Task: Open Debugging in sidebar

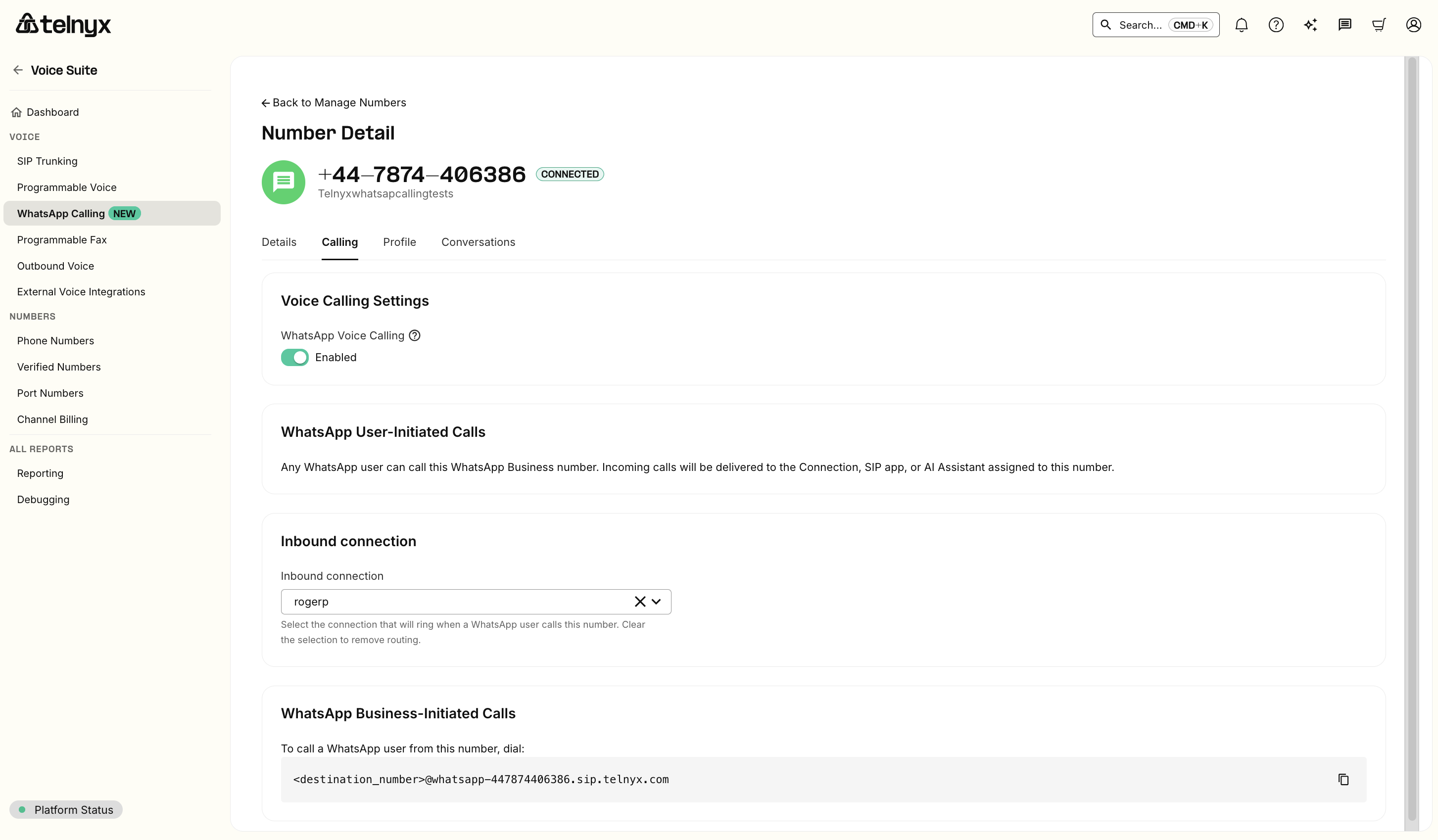Action: (x=44, y=499)
